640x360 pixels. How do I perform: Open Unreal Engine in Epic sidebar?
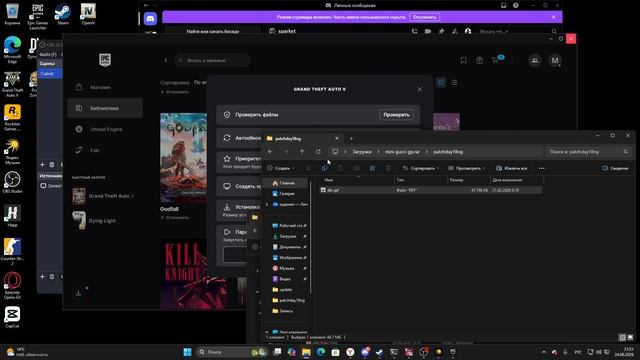click(105, 129)
